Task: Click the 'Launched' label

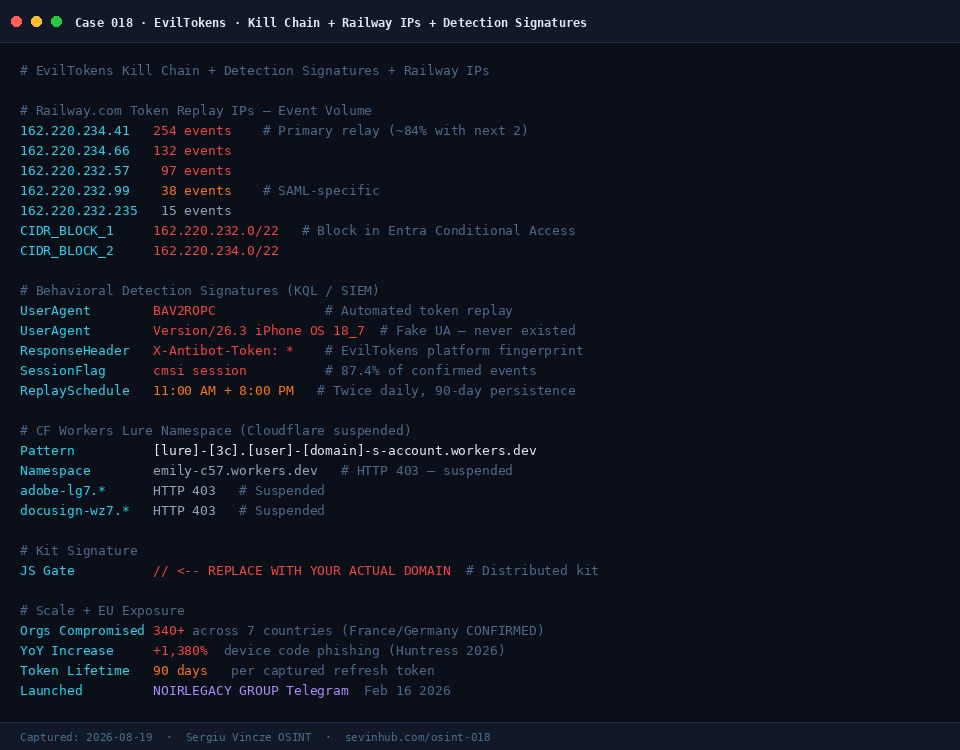Action: point(51,691)
